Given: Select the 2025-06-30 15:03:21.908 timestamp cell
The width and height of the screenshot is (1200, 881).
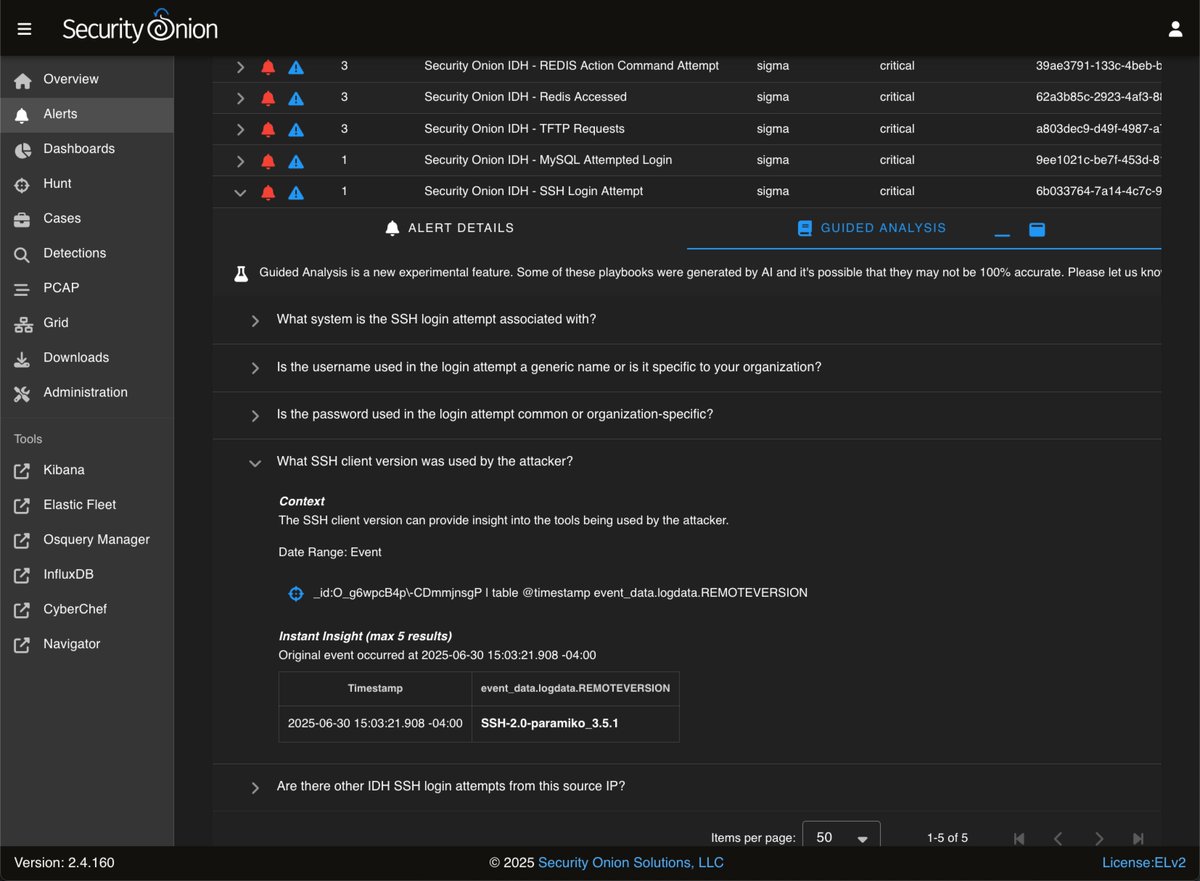Looking at the screenshot, I should (375, 723).
